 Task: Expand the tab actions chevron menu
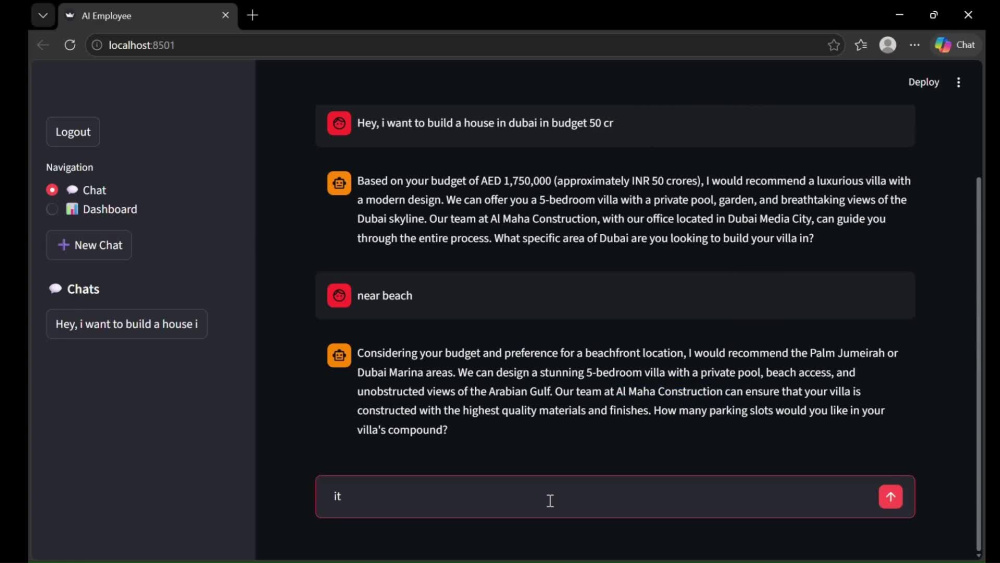pos(43,15)
